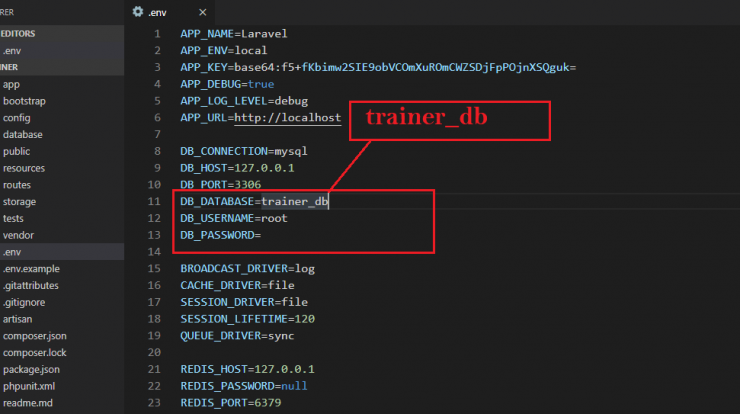Click line number 7 in the gutter
This screenshot has height=414, width=740.
coord(157,135)
